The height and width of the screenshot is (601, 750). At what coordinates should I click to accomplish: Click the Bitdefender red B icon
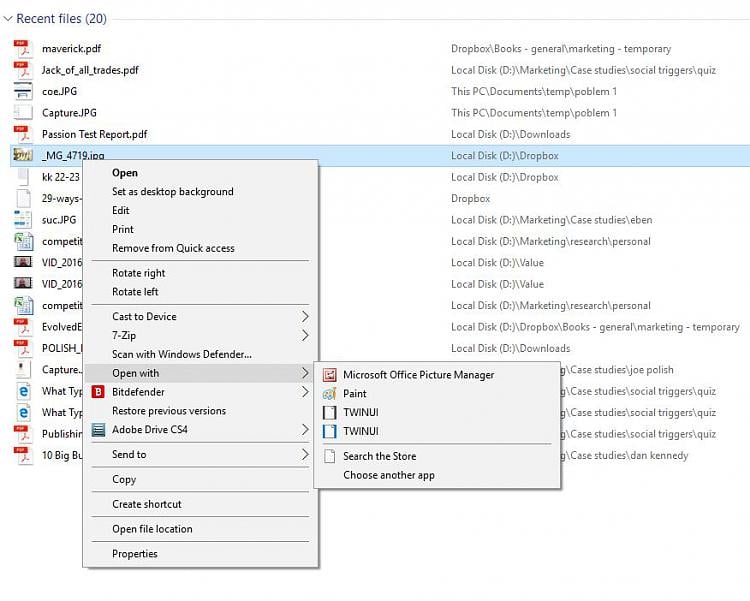(x=98, y=393)
